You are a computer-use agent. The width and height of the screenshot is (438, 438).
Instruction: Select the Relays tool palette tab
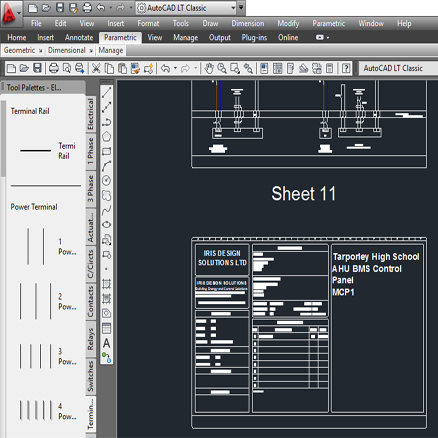coord(91,339)
